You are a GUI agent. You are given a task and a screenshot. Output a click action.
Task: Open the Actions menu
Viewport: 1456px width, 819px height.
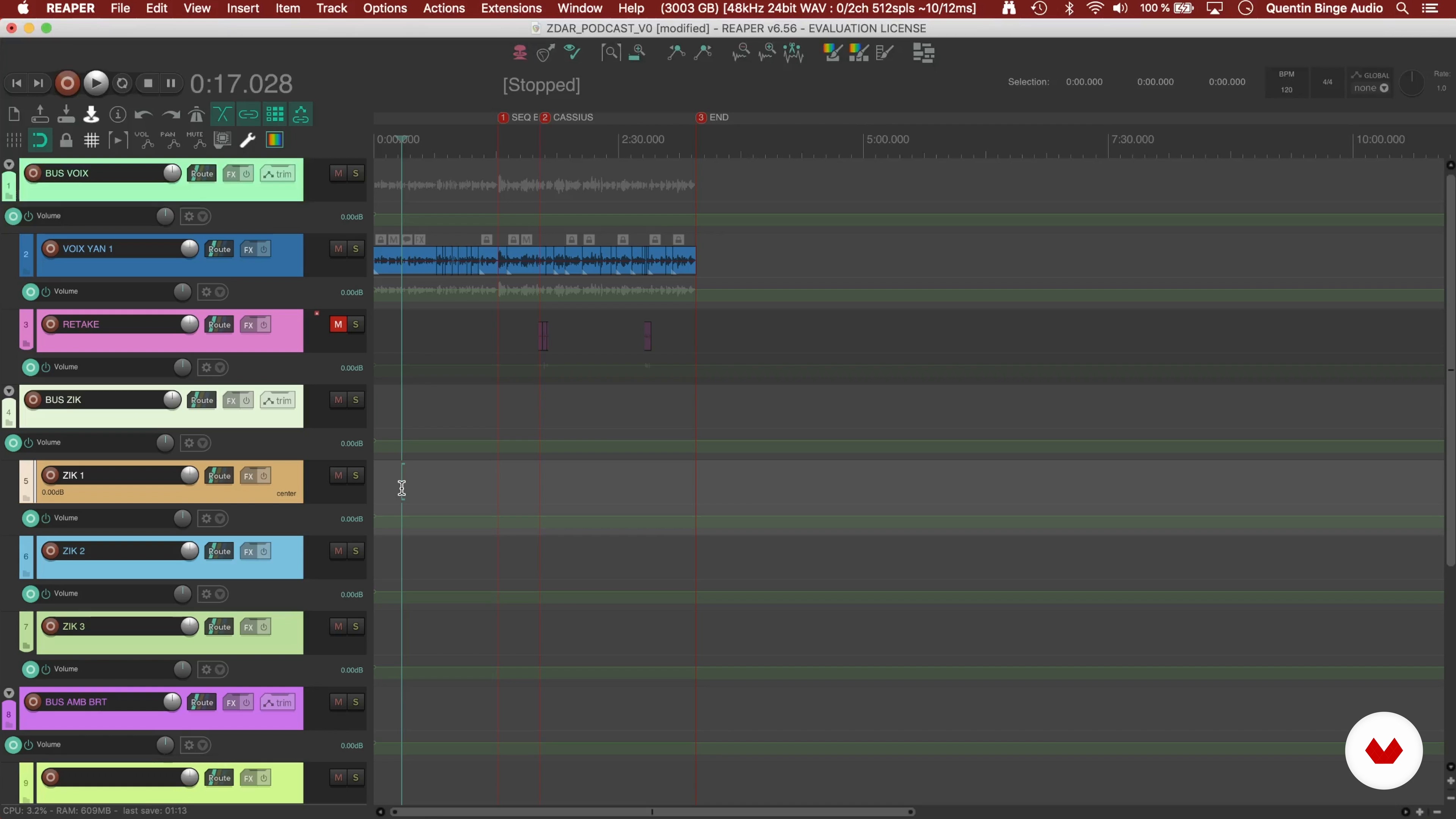tap(444, 8)
